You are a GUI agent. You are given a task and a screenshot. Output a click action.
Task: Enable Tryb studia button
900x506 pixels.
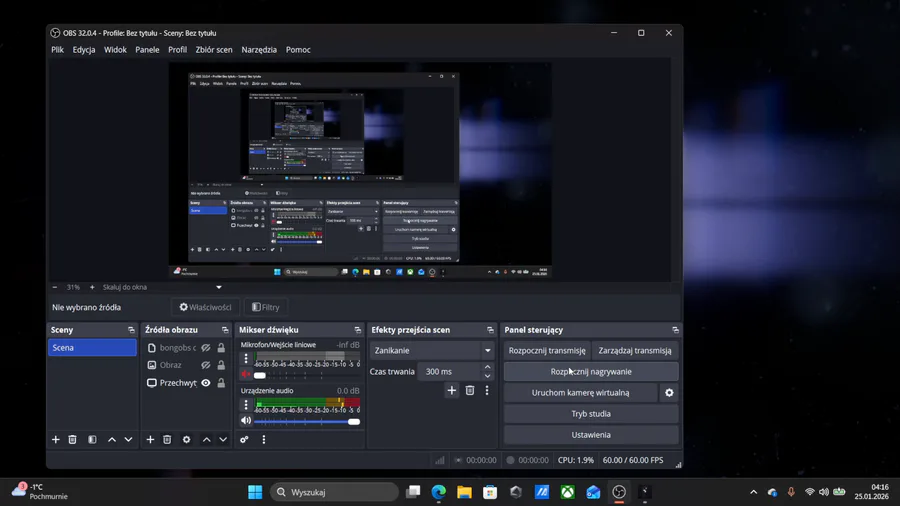(591, 414)
